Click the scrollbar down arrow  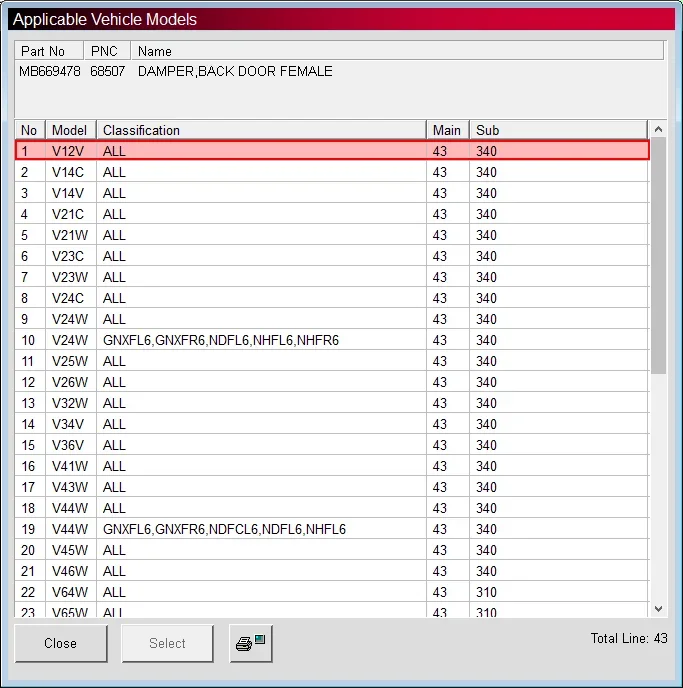pos(658,609)
